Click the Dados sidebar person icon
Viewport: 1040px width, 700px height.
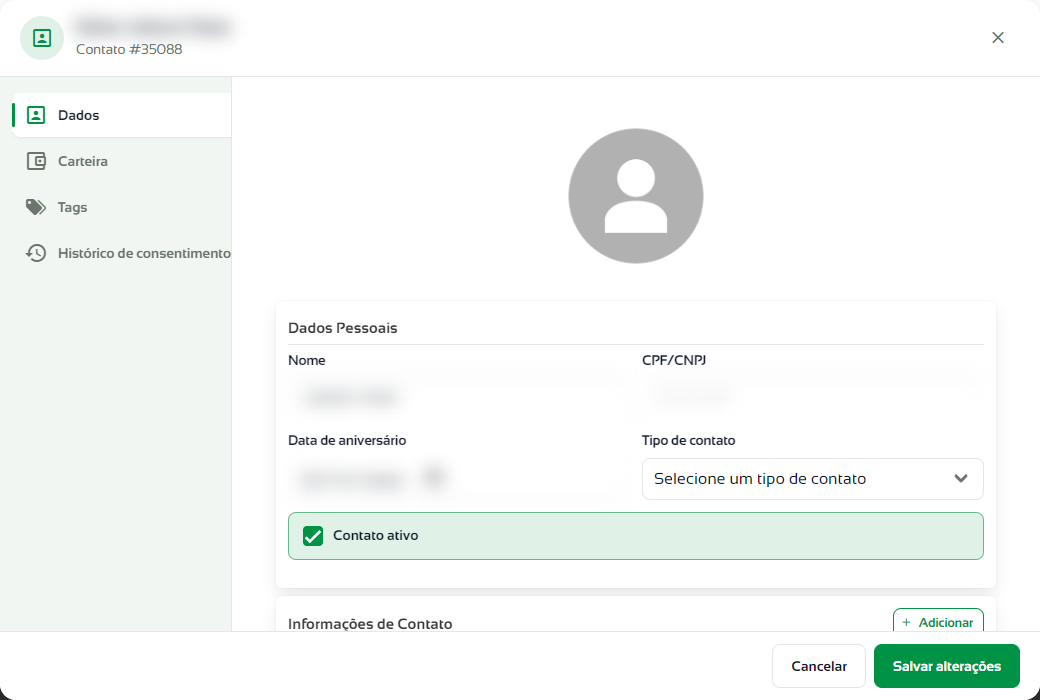36,115
